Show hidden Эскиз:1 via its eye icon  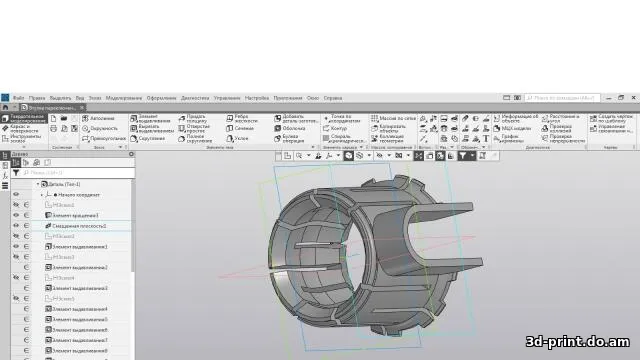pyautogui.click(x=16, y=205)
